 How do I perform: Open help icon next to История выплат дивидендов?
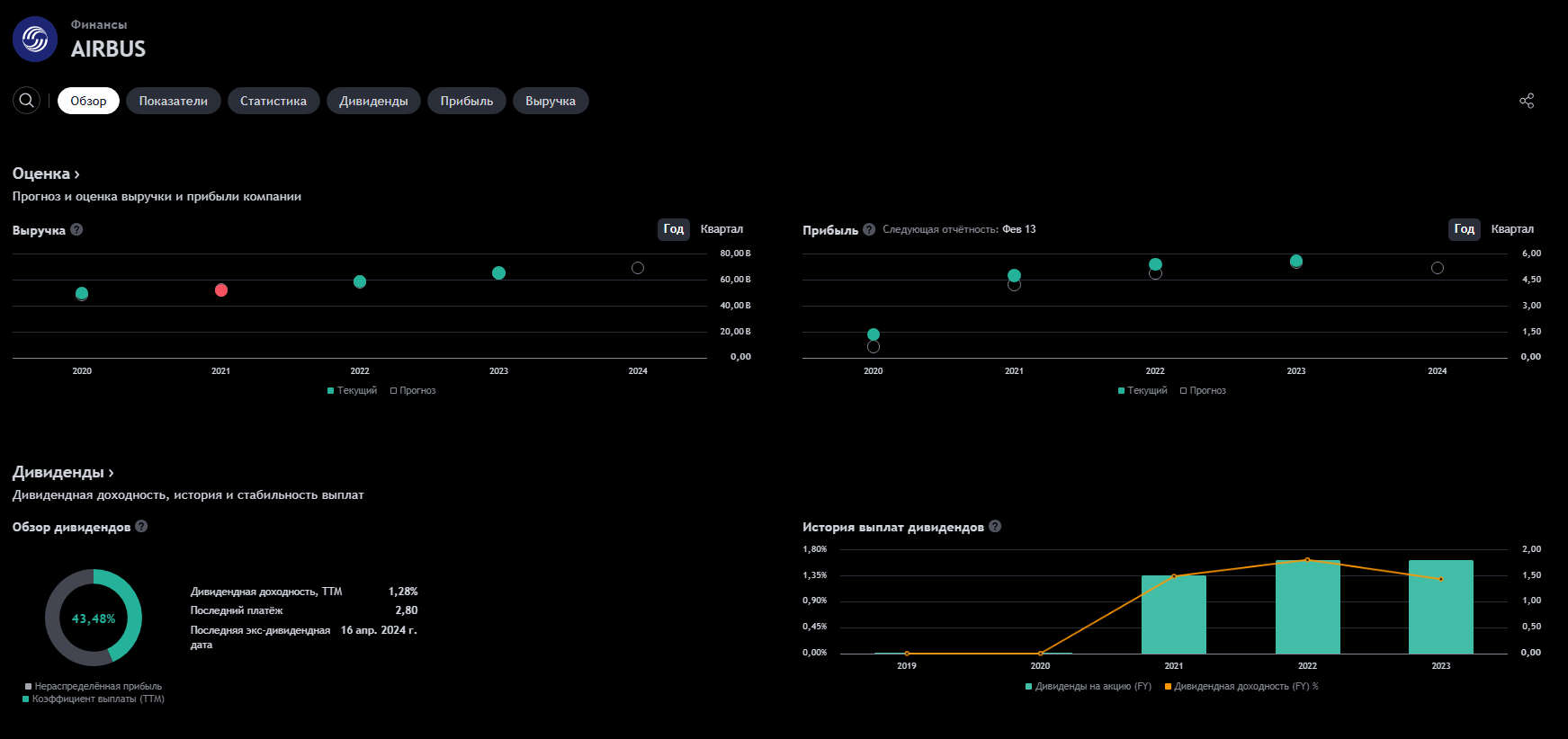(995, 526)
